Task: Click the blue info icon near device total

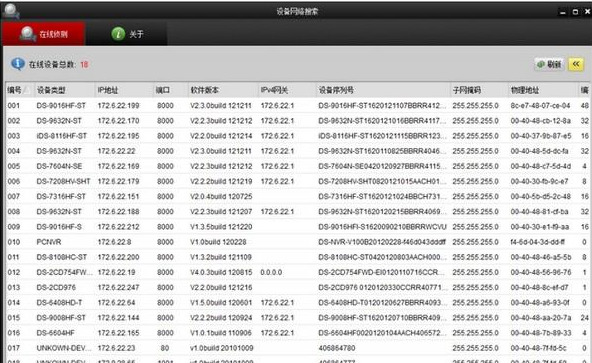Action: coord(18,64)
